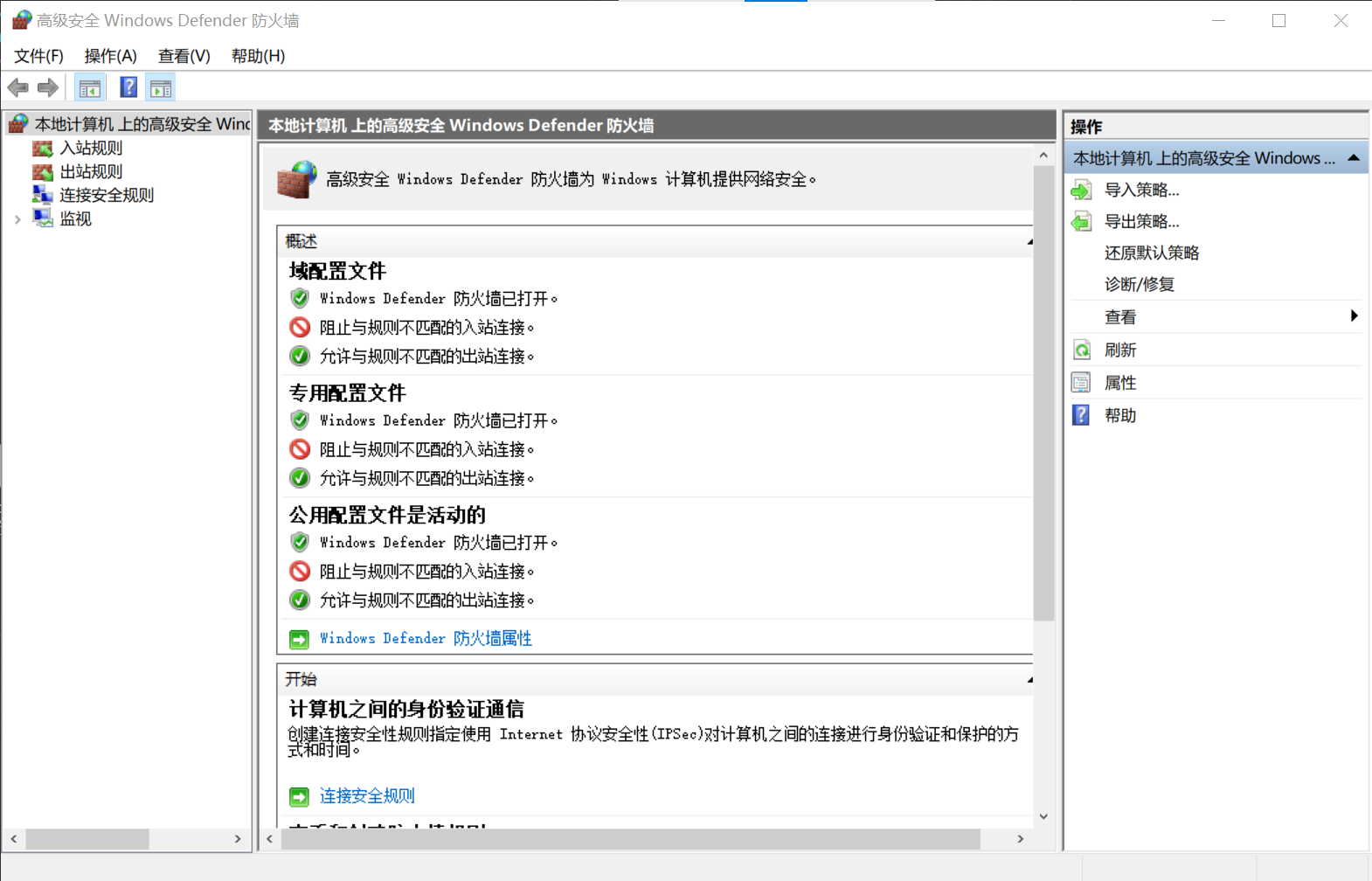Click green arrow icon beside Windows Defender 防火墙属性
The image size is (1372, 881).
pyautogui.click(x=300, y=639)
